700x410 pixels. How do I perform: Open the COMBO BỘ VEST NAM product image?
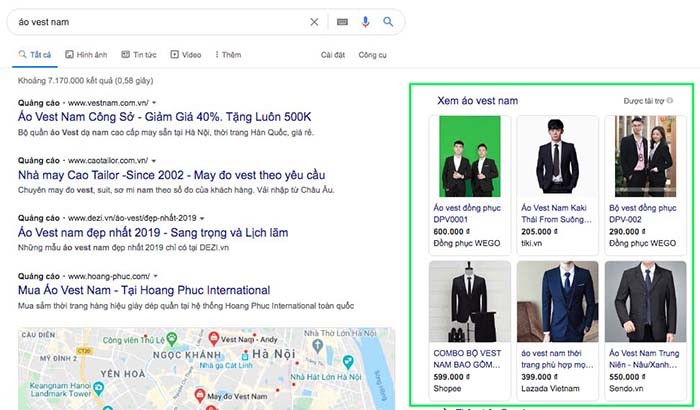point(470,301)
